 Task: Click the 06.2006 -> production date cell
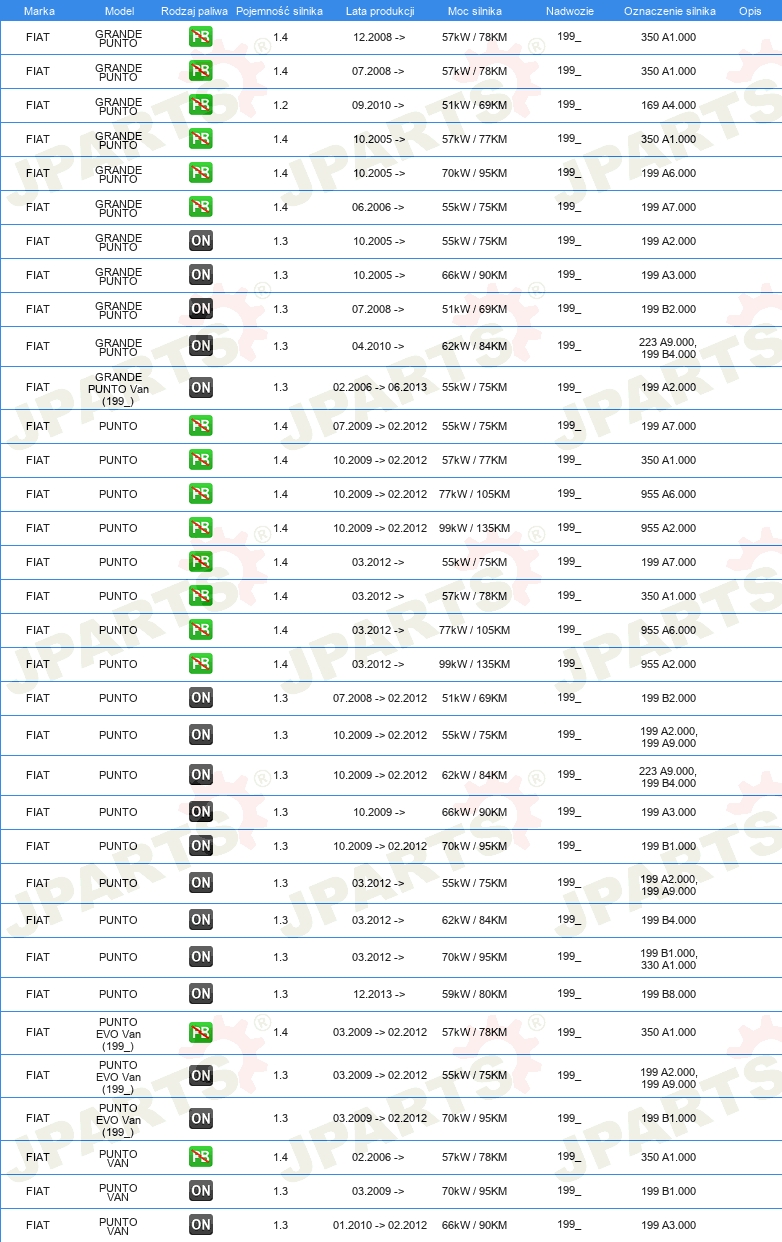(x=379, y=207)
